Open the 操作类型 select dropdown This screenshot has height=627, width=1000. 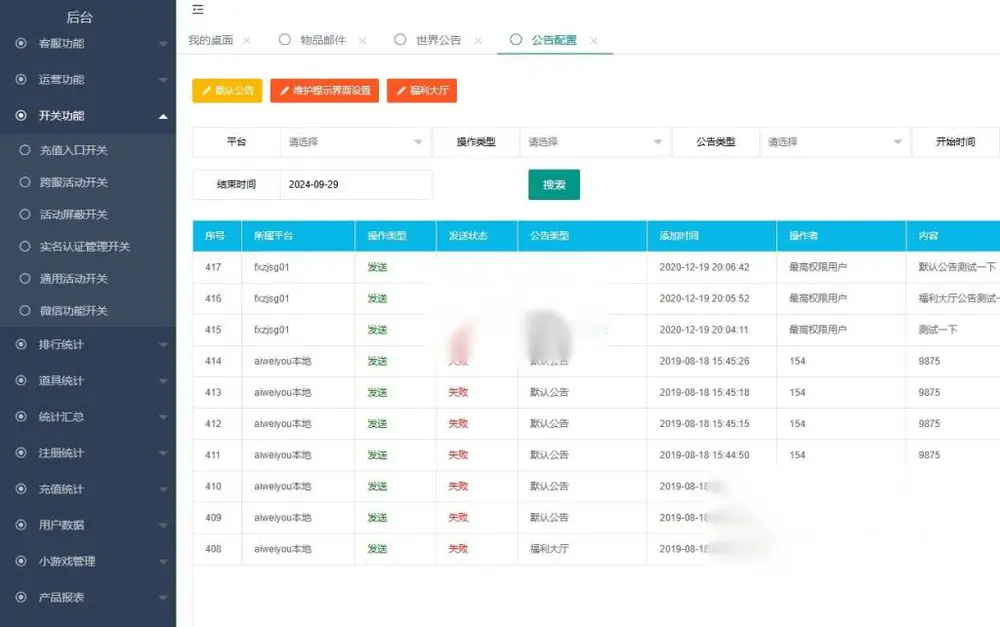click(x=595, y=142)
